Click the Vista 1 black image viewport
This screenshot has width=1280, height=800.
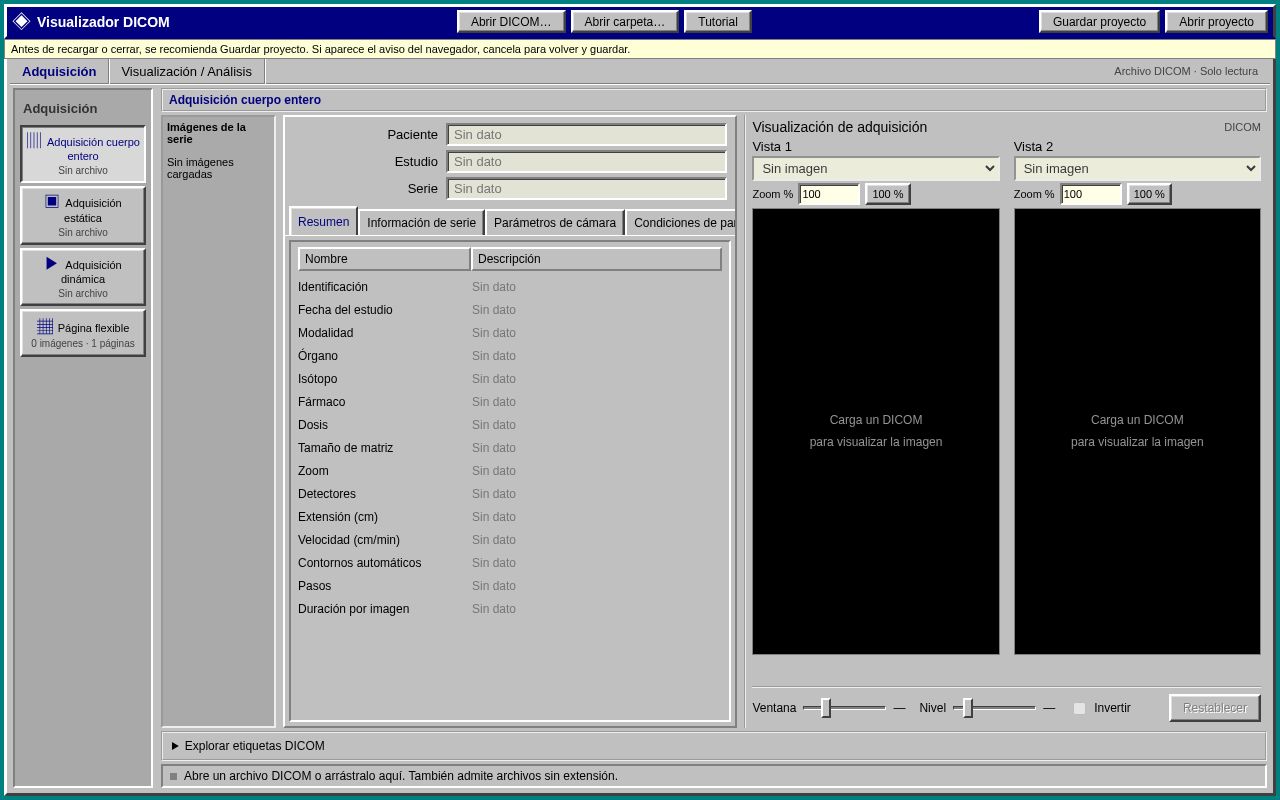876,432
